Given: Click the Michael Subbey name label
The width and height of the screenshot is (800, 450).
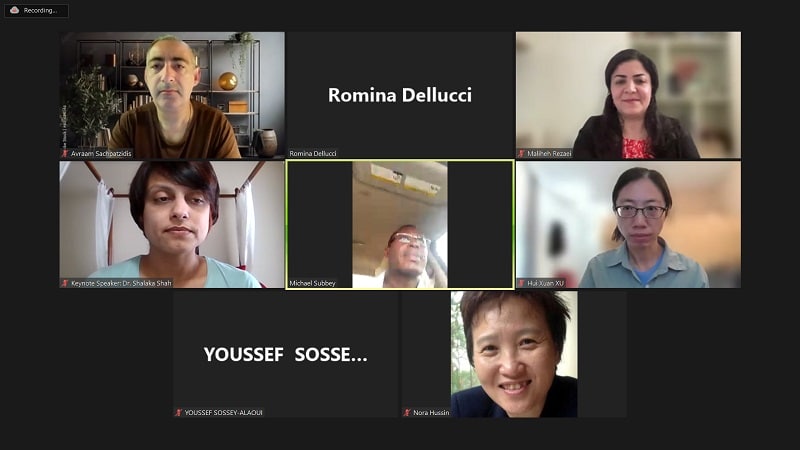Looking at the screenshot, I should coord(312,283).
